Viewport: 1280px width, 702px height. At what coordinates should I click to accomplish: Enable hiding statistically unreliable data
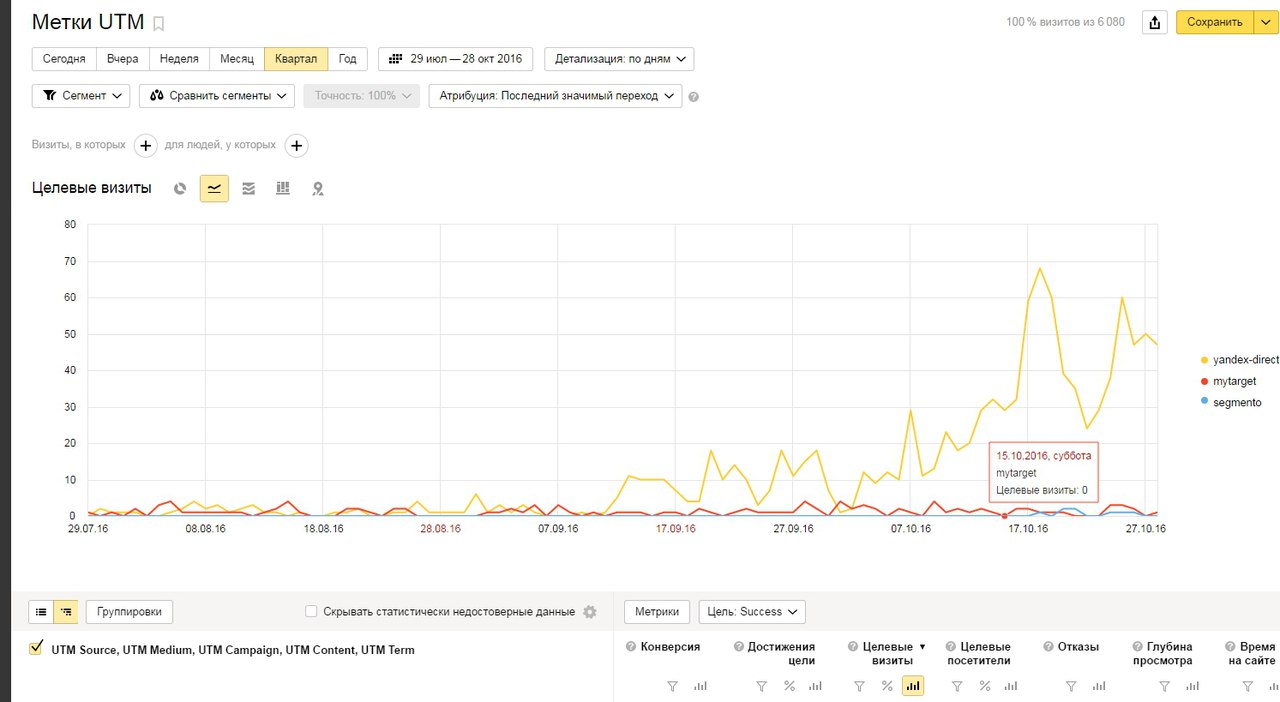(312, 612)
